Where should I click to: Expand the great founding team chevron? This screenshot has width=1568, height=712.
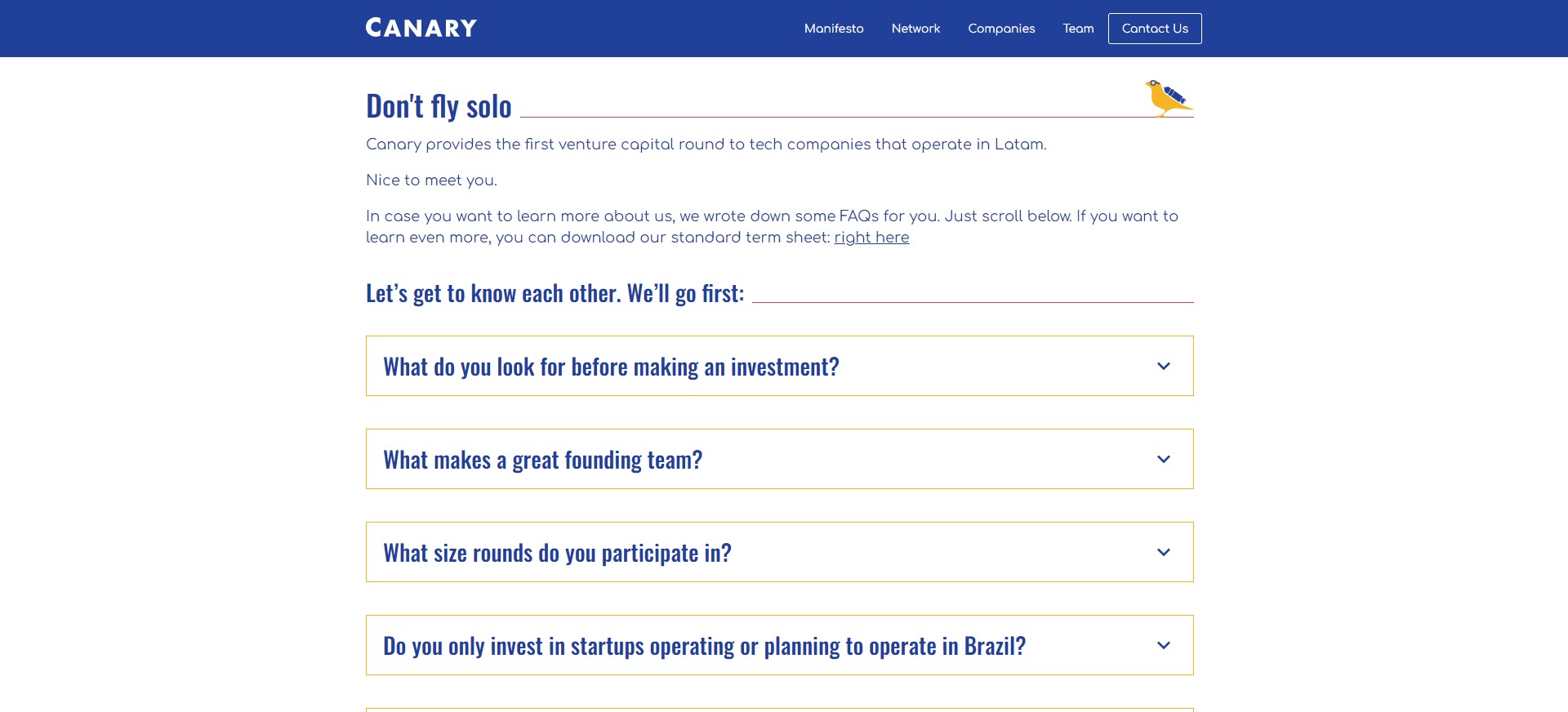point(1164,460)
